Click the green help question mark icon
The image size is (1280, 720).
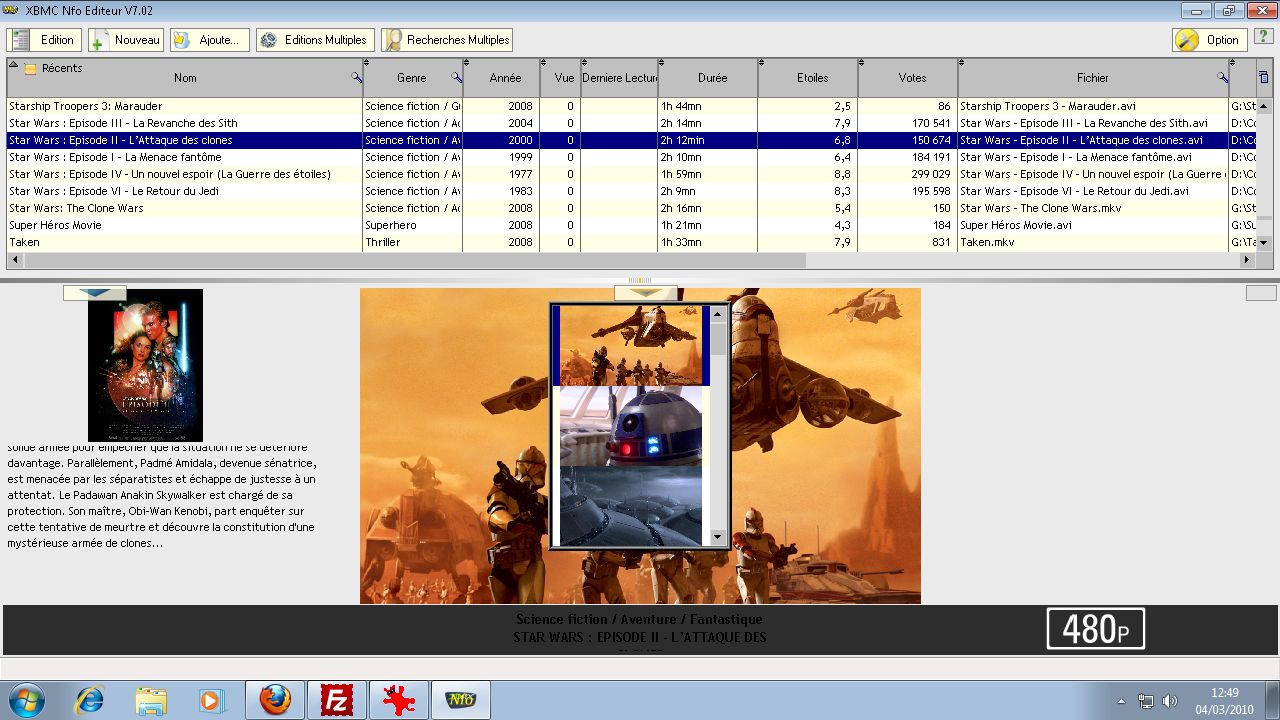(x=1262, y=37)
